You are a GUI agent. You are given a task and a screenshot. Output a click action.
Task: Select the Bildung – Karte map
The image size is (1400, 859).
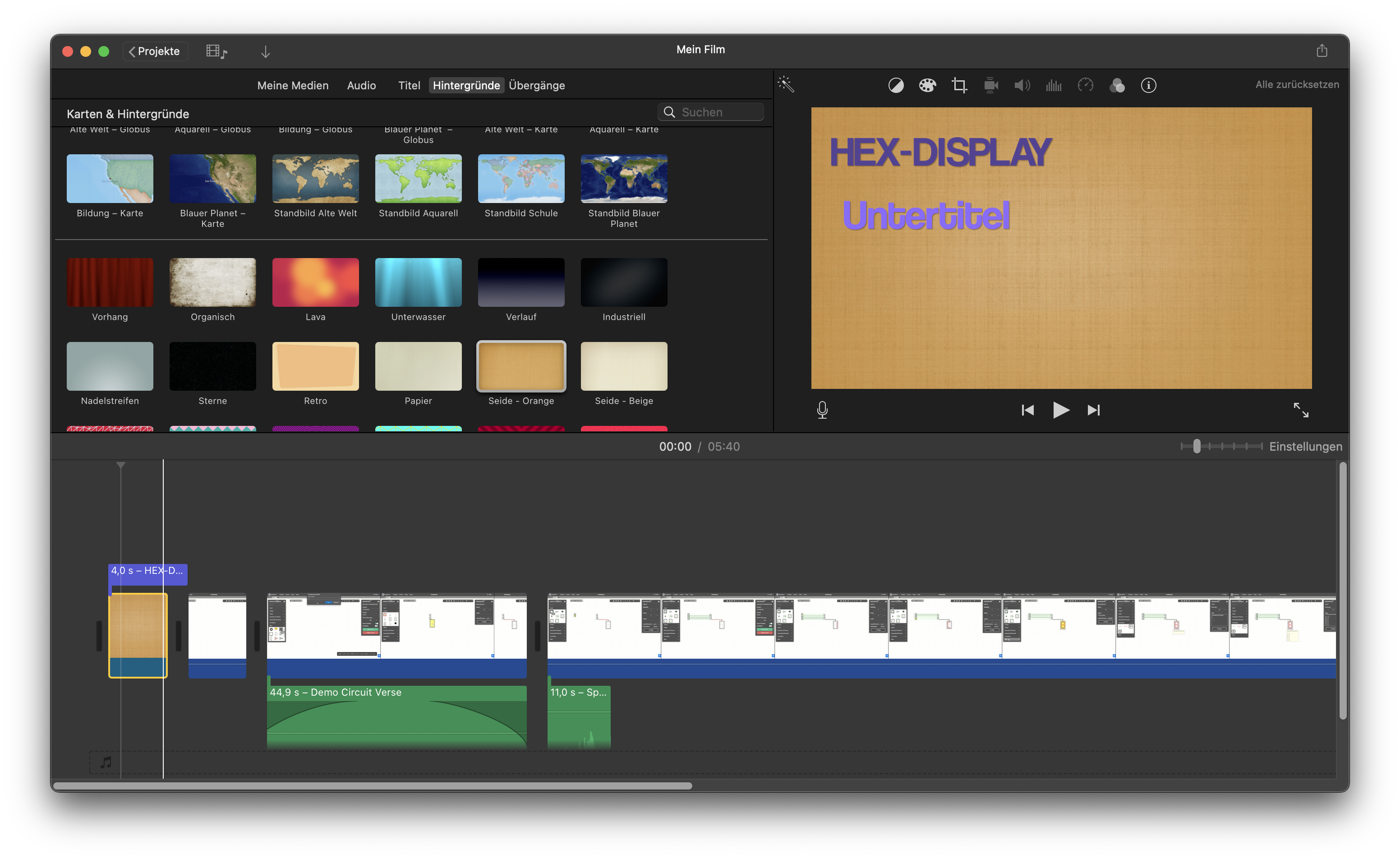tap(110, 179)
